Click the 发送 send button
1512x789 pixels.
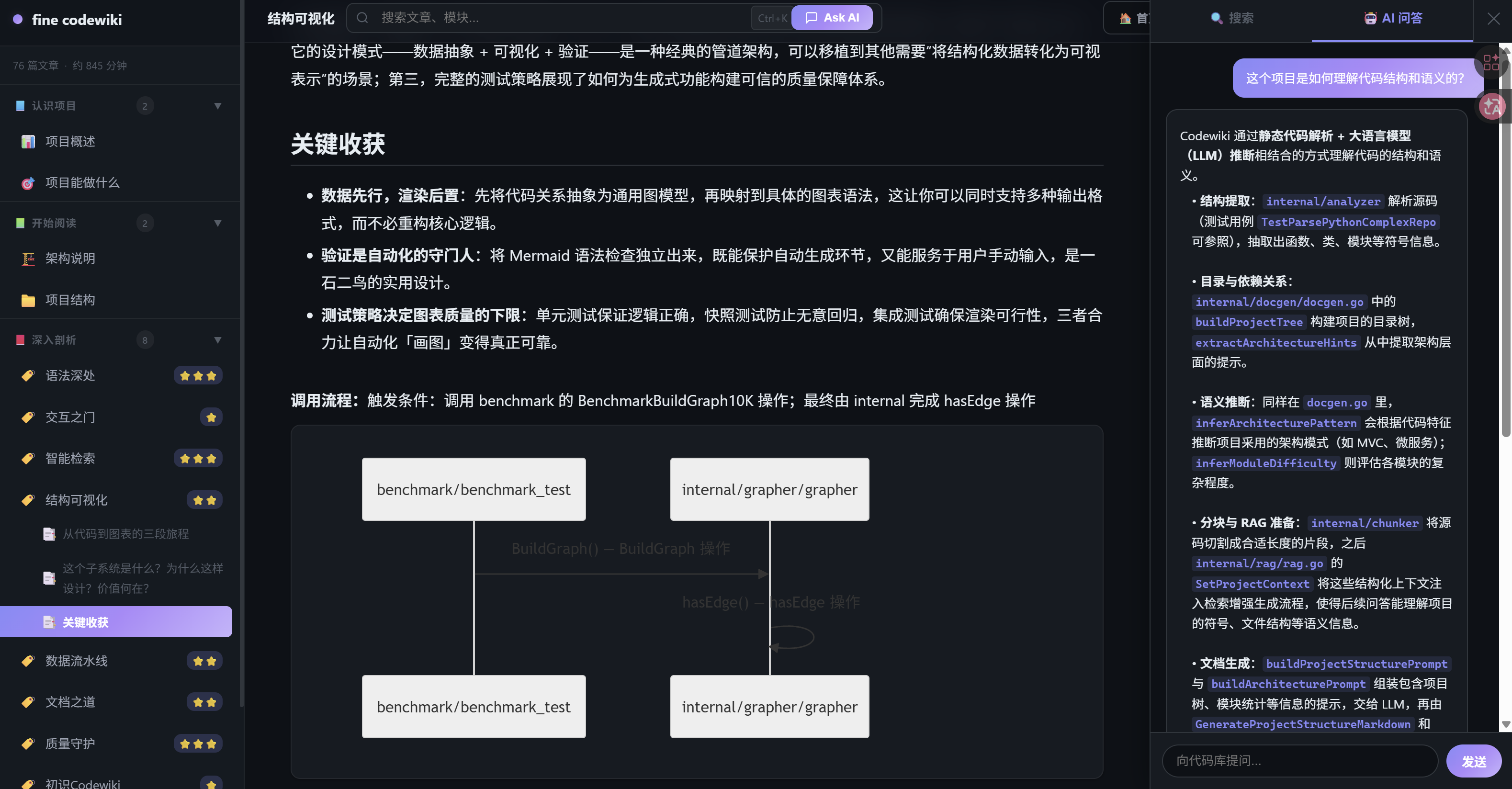pyautogui.click(x=1474, y=761)
